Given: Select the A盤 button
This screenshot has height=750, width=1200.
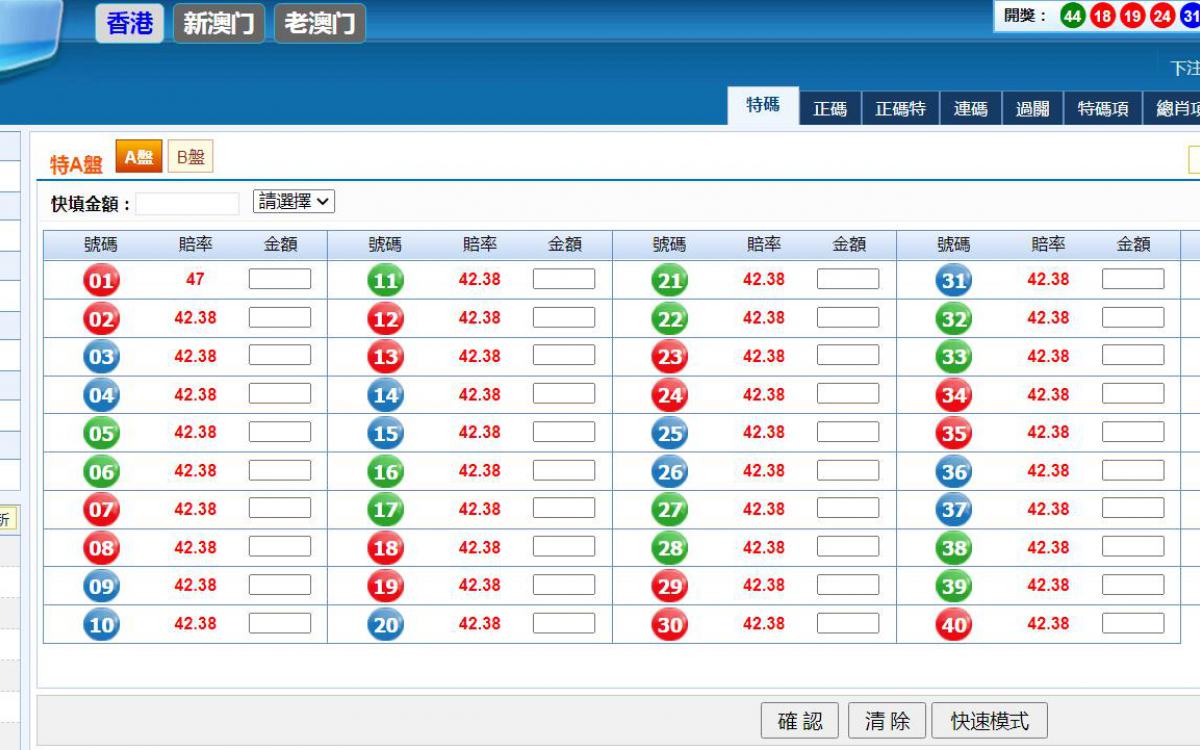Looking at the screenshot, I should (x=138, y=157).
